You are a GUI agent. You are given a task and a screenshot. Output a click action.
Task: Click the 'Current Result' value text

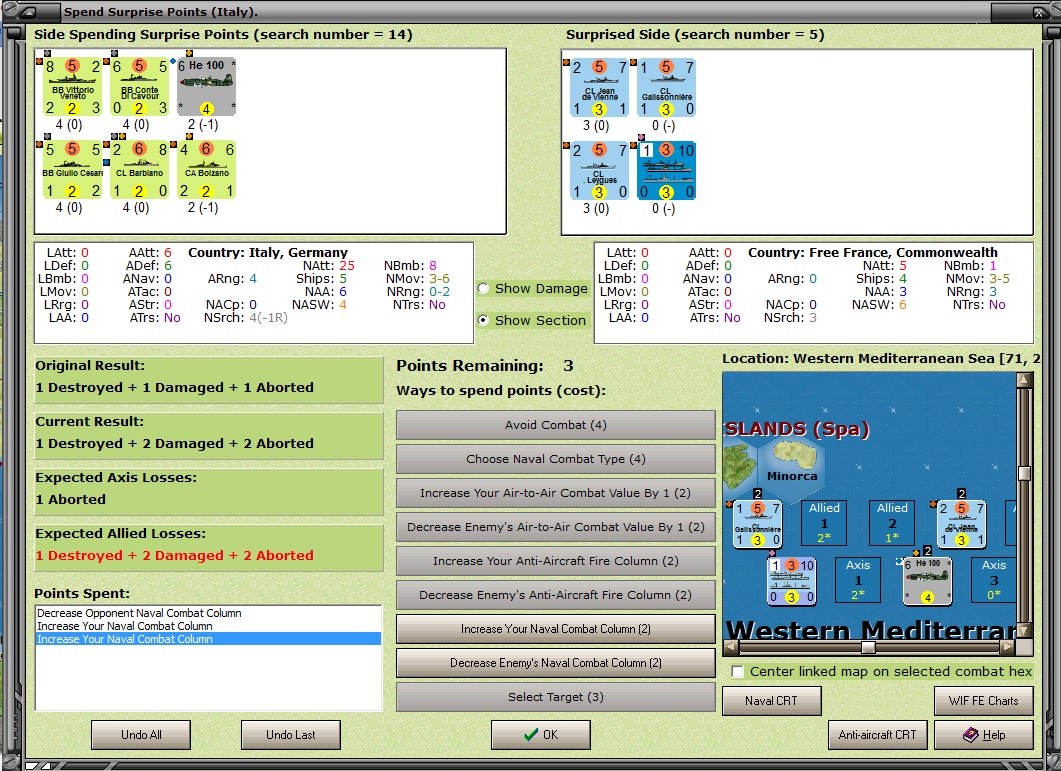tap(175, 444)
